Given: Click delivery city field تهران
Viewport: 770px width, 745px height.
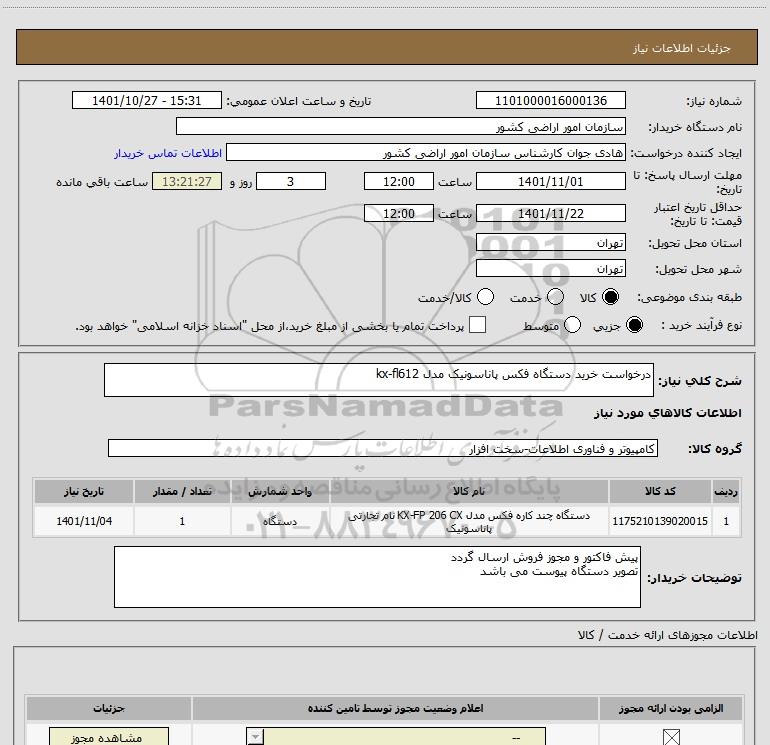Looking at the screenshot, I should click(x=550, y=268).
